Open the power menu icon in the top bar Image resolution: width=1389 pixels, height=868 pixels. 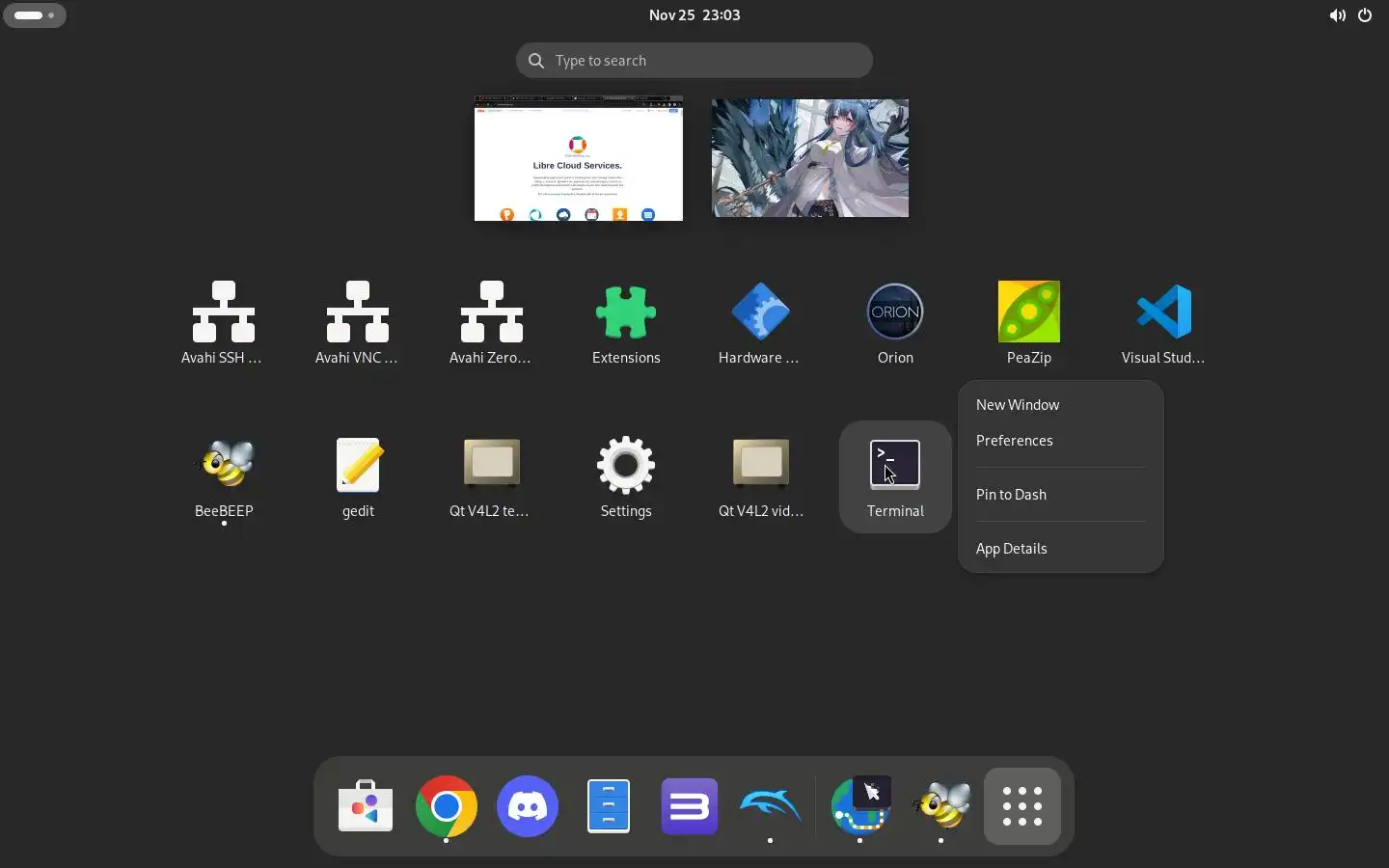pos(1367,15)
